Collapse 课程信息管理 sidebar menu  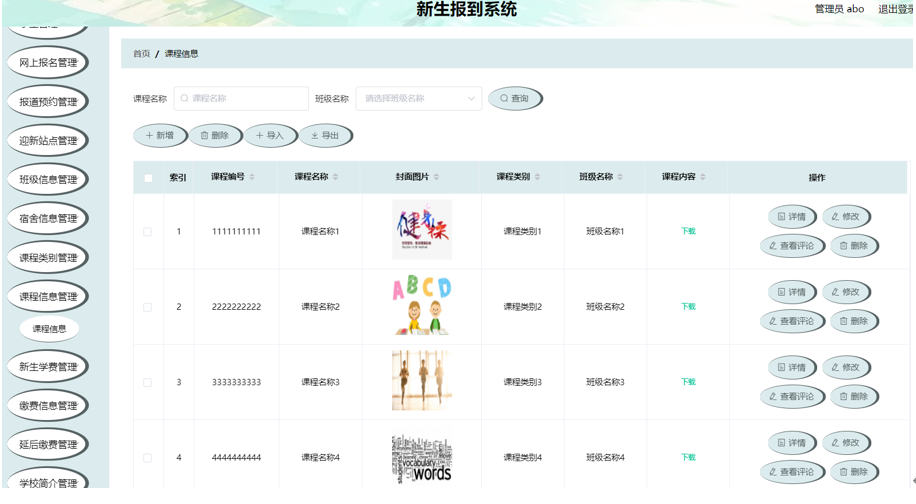[x=48, y=297]
